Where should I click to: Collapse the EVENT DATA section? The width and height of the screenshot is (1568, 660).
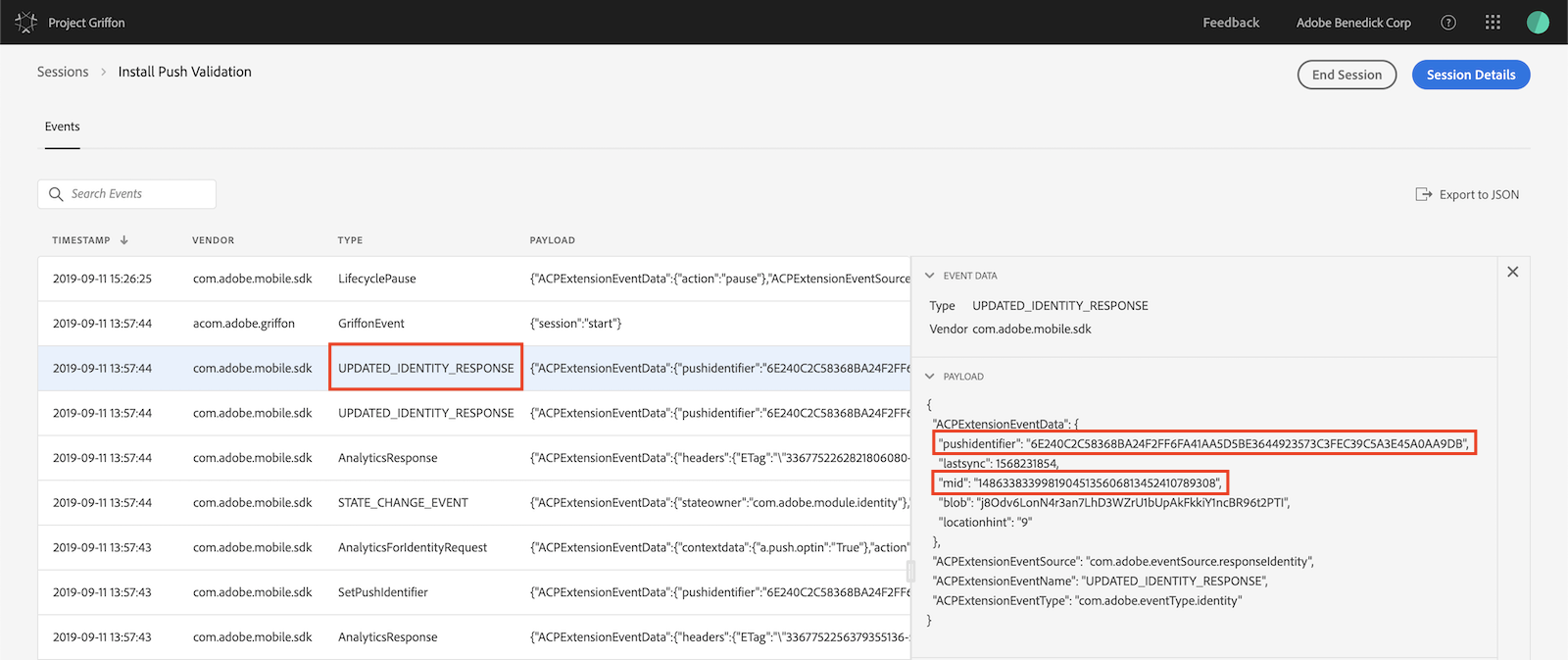pyautogui.click(x=930, y=276)
